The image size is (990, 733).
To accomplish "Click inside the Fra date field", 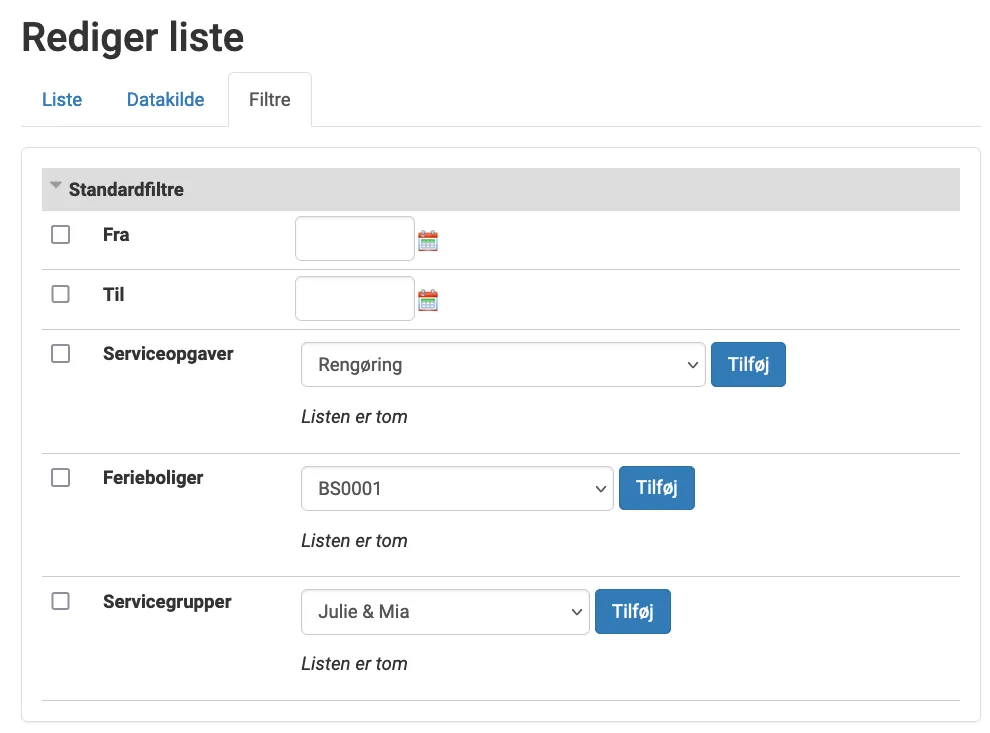I will point(354,238).
